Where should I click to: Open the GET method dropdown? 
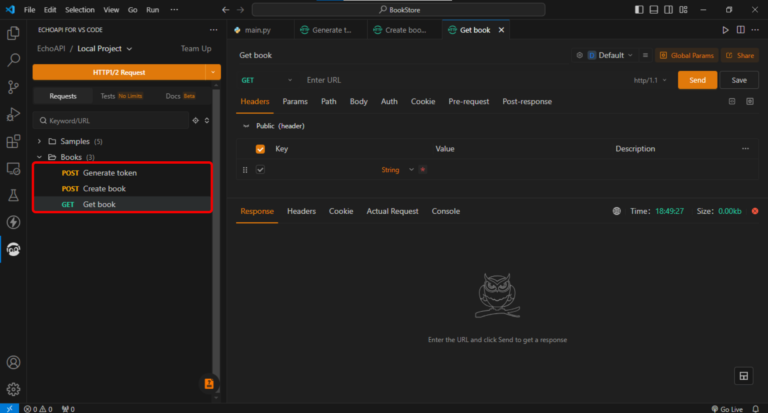click(267, 80)
